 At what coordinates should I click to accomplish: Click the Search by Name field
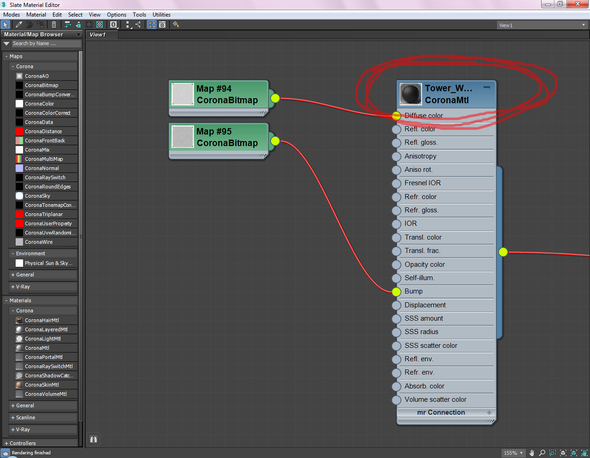46,44
